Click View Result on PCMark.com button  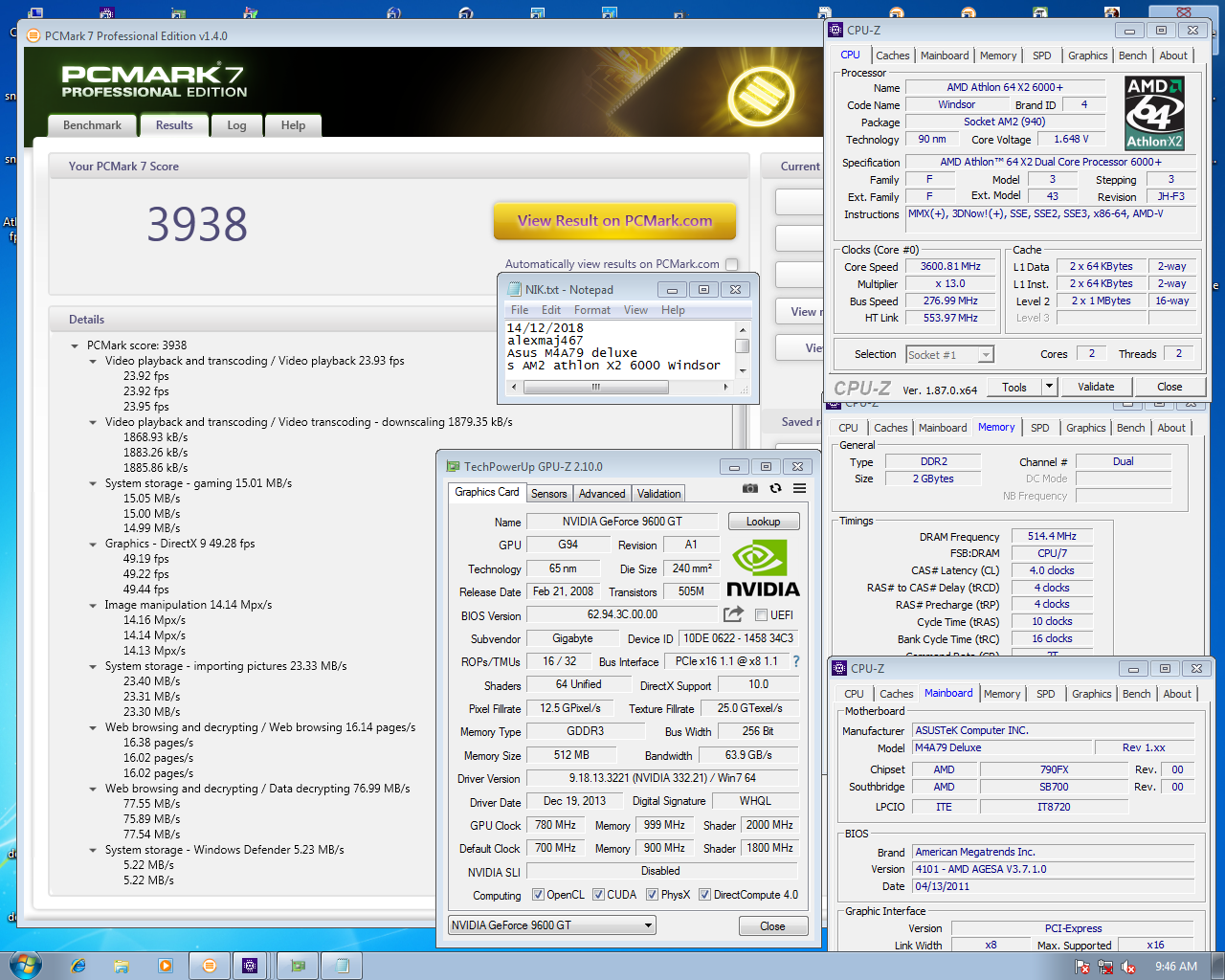[615, 221]
